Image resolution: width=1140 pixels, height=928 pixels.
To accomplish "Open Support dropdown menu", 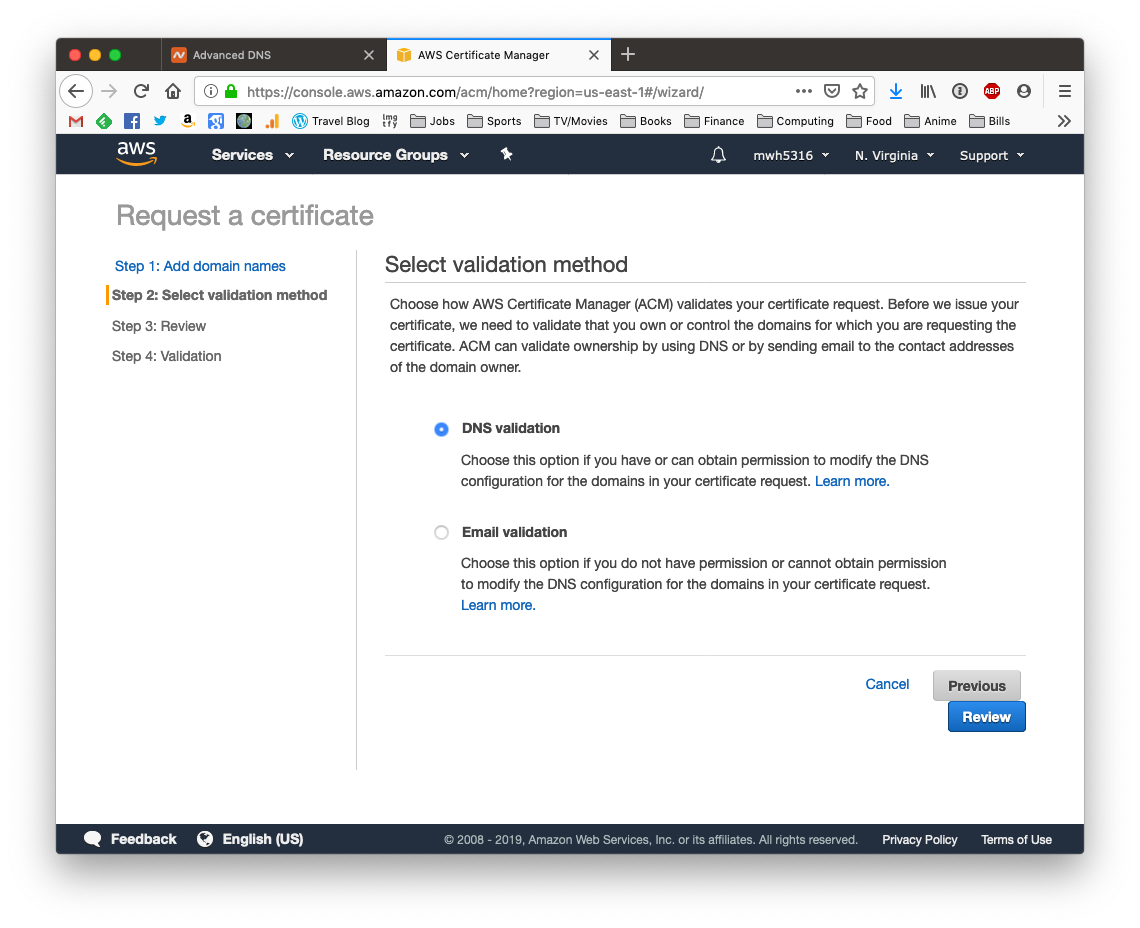I will click(992, 156).
